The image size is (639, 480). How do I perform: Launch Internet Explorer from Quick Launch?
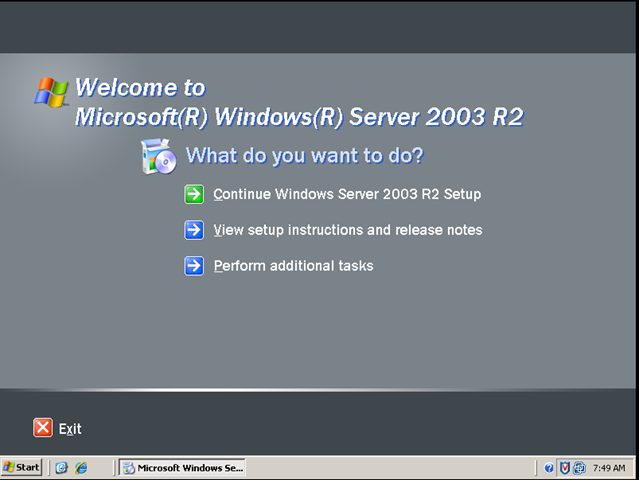tap(81, 467)
